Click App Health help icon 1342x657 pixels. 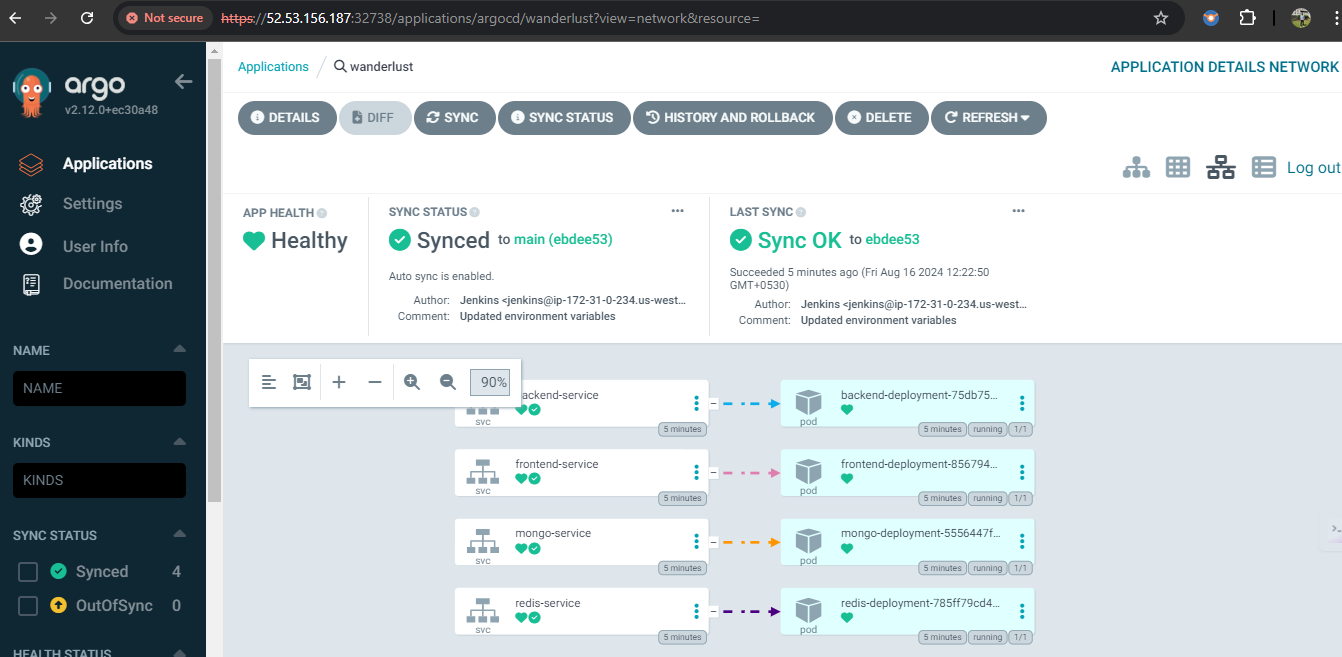[322, 213]
